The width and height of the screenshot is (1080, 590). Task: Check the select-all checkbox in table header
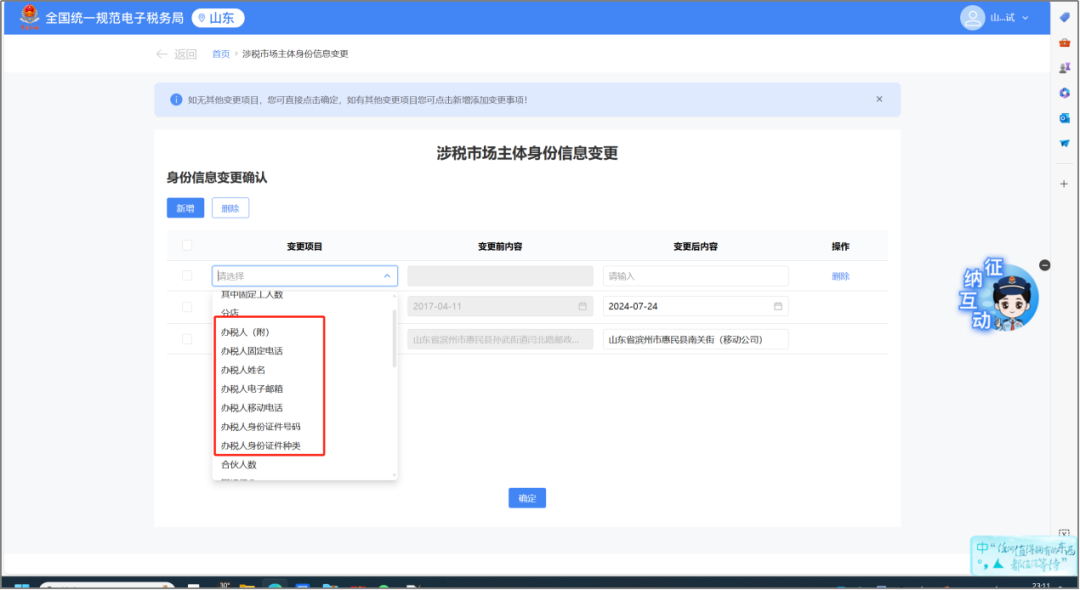(187, 245)
